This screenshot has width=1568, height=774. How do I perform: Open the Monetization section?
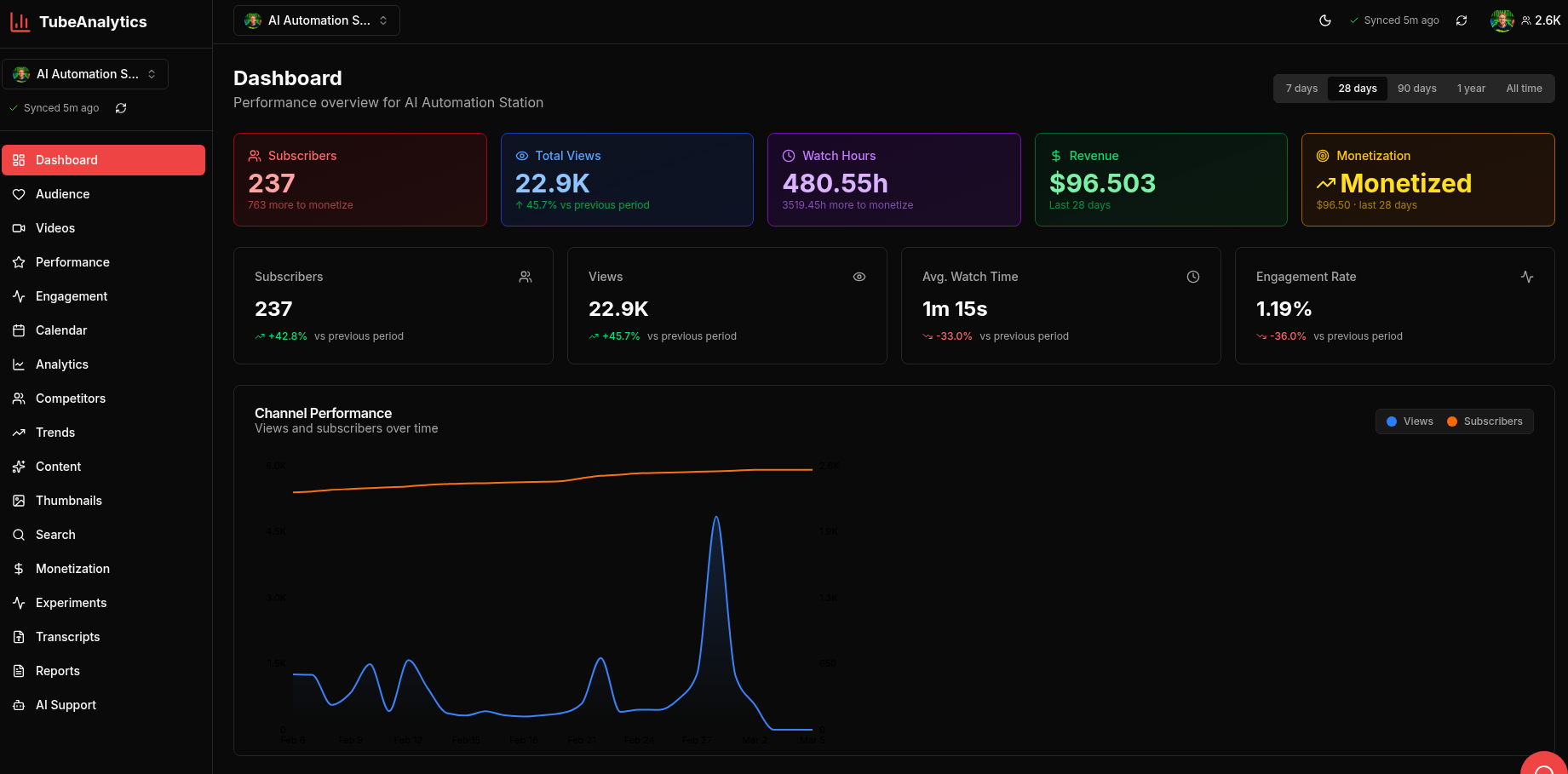(x=72, y=568)
